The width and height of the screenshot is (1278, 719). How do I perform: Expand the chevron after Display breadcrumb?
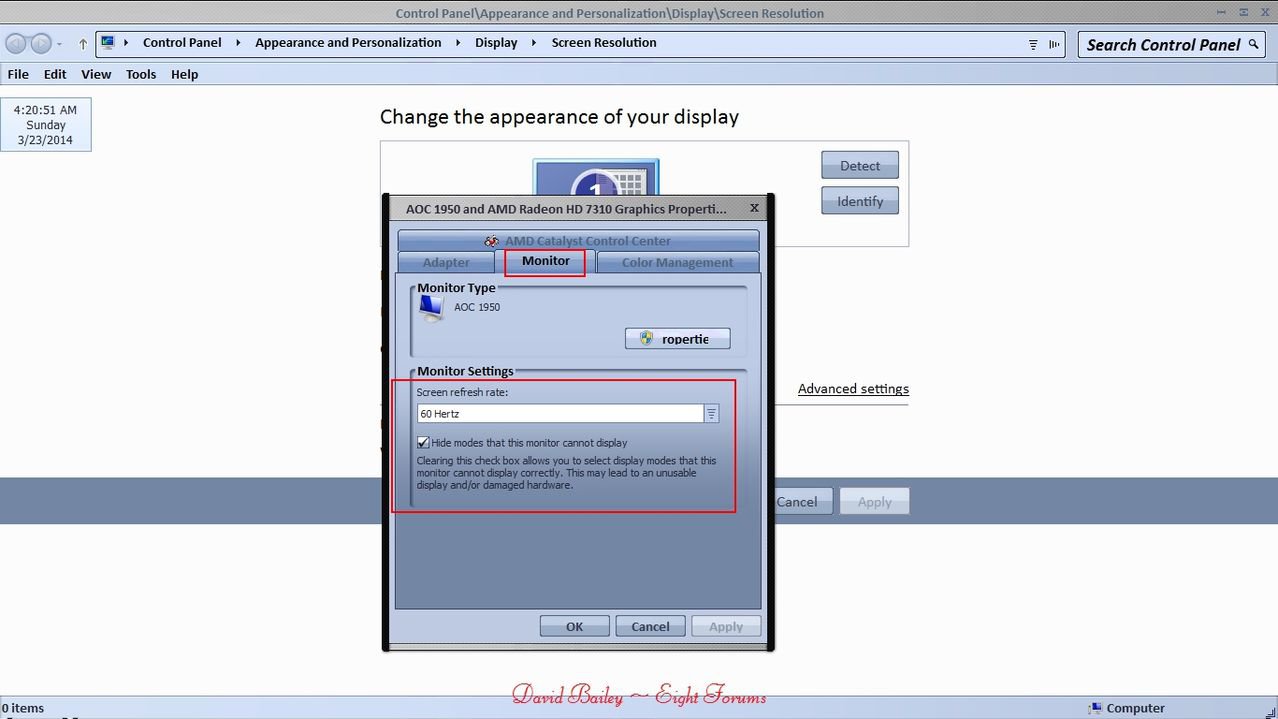[x=535, y=43]
